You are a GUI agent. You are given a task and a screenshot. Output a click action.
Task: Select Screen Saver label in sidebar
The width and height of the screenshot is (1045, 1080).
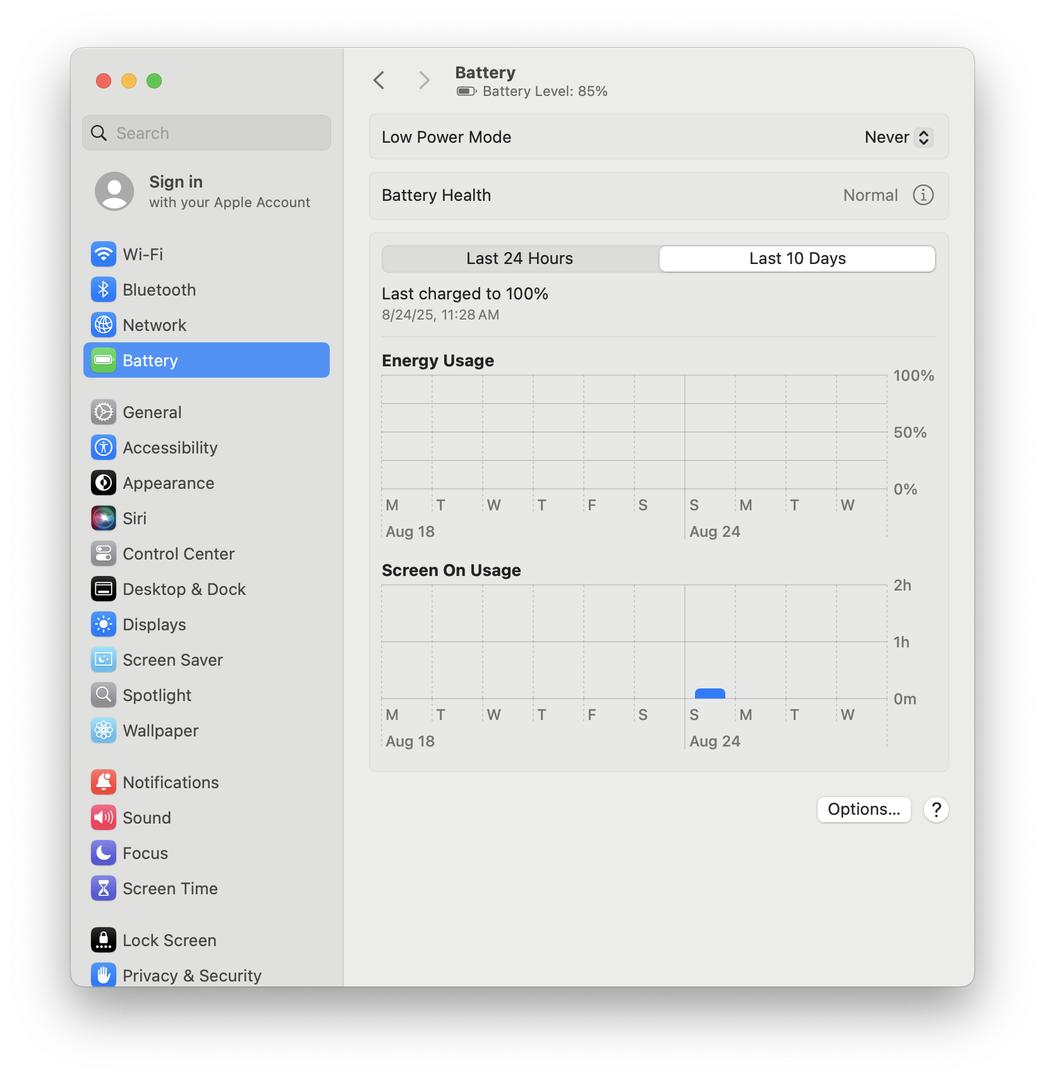pos(173,660)
